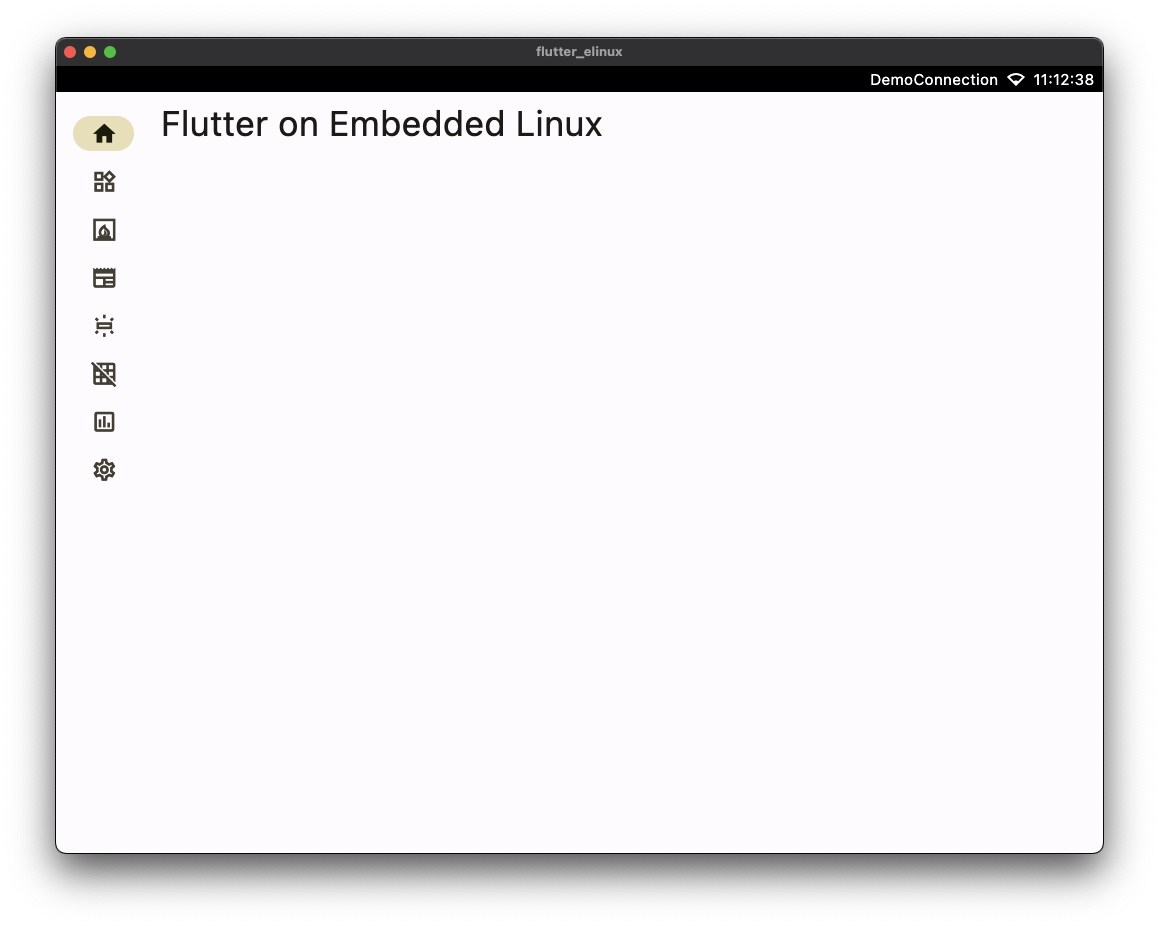The height and width of the screenshot is (927, 1159).
Task: Select the iridescent light icon in sidebar
Action: click(104, 326)
